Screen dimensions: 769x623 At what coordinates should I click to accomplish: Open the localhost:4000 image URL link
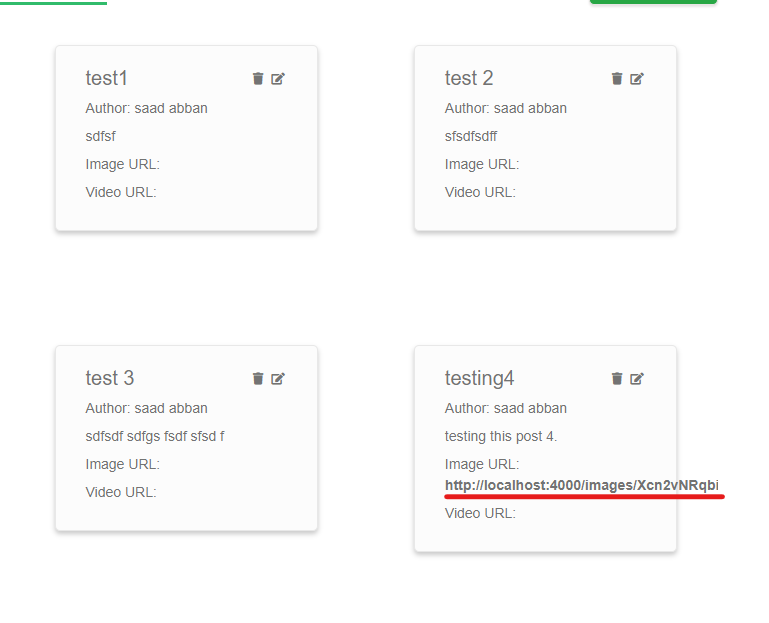582,485
